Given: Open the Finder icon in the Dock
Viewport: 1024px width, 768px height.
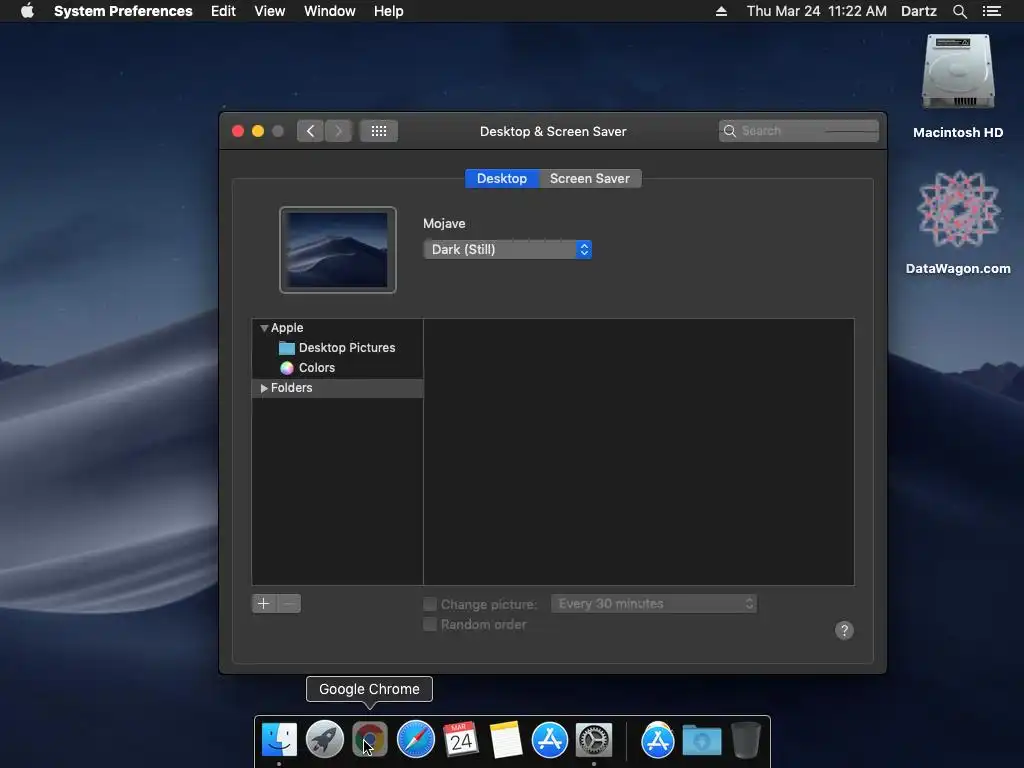Looking at the screenshot, I should 279,739.
